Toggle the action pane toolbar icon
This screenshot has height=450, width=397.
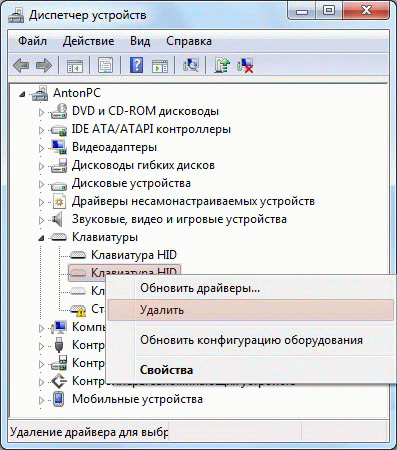click(160, 66)
